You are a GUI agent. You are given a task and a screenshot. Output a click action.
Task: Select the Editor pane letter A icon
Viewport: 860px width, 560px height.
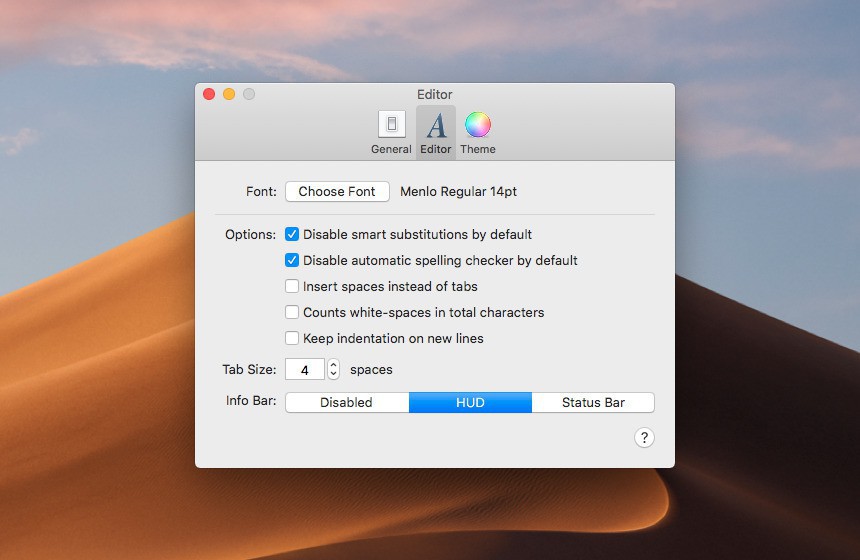click(x=436, y=126)
